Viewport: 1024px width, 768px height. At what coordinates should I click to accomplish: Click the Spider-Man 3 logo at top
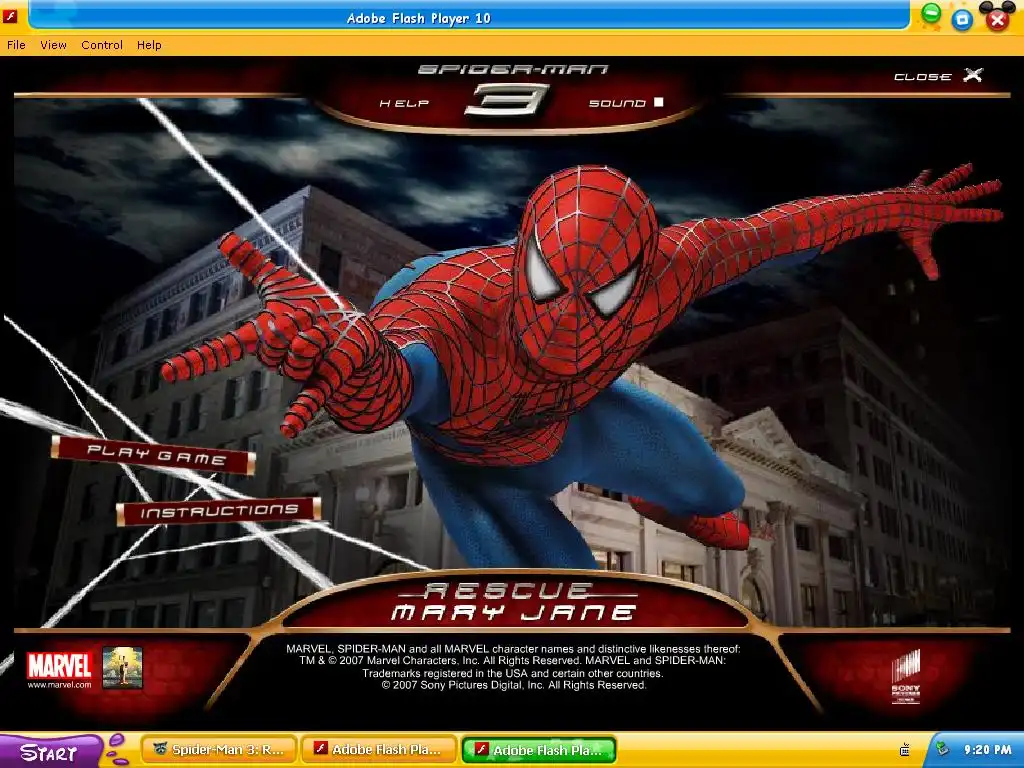pyautogui.click(x=513, y=90)
